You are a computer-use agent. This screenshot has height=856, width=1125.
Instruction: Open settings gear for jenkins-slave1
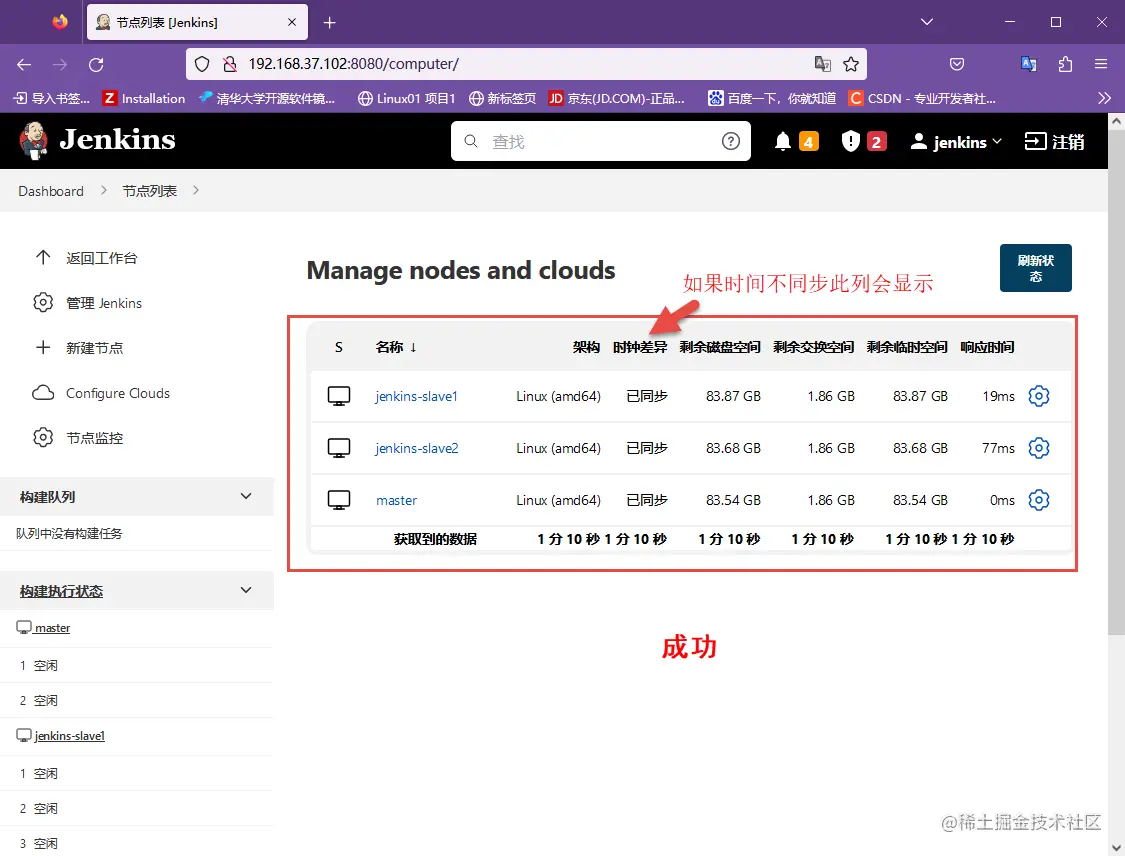1038,396
